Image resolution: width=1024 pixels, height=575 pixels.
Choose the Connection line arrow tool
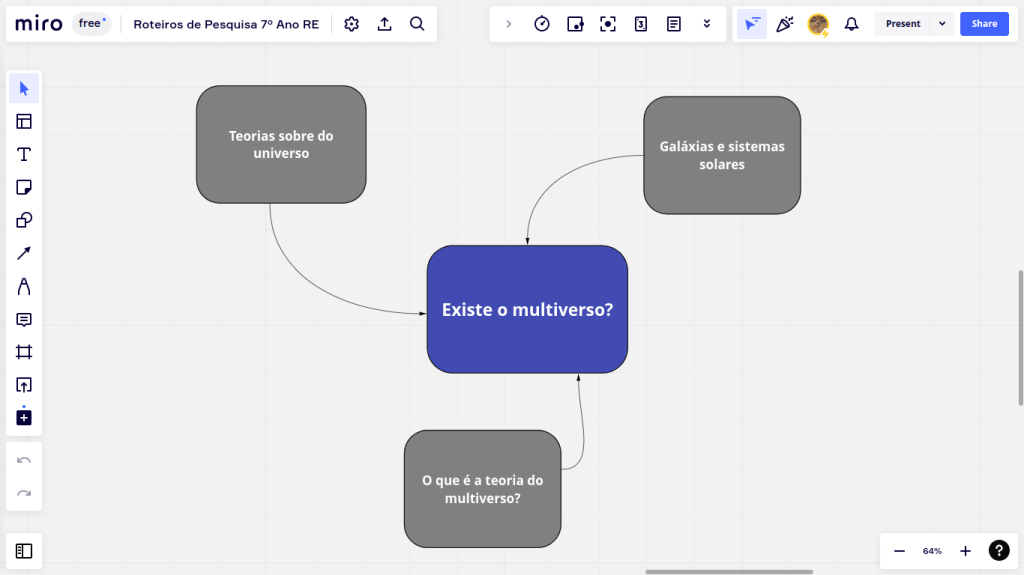click(x=24, y=253)
